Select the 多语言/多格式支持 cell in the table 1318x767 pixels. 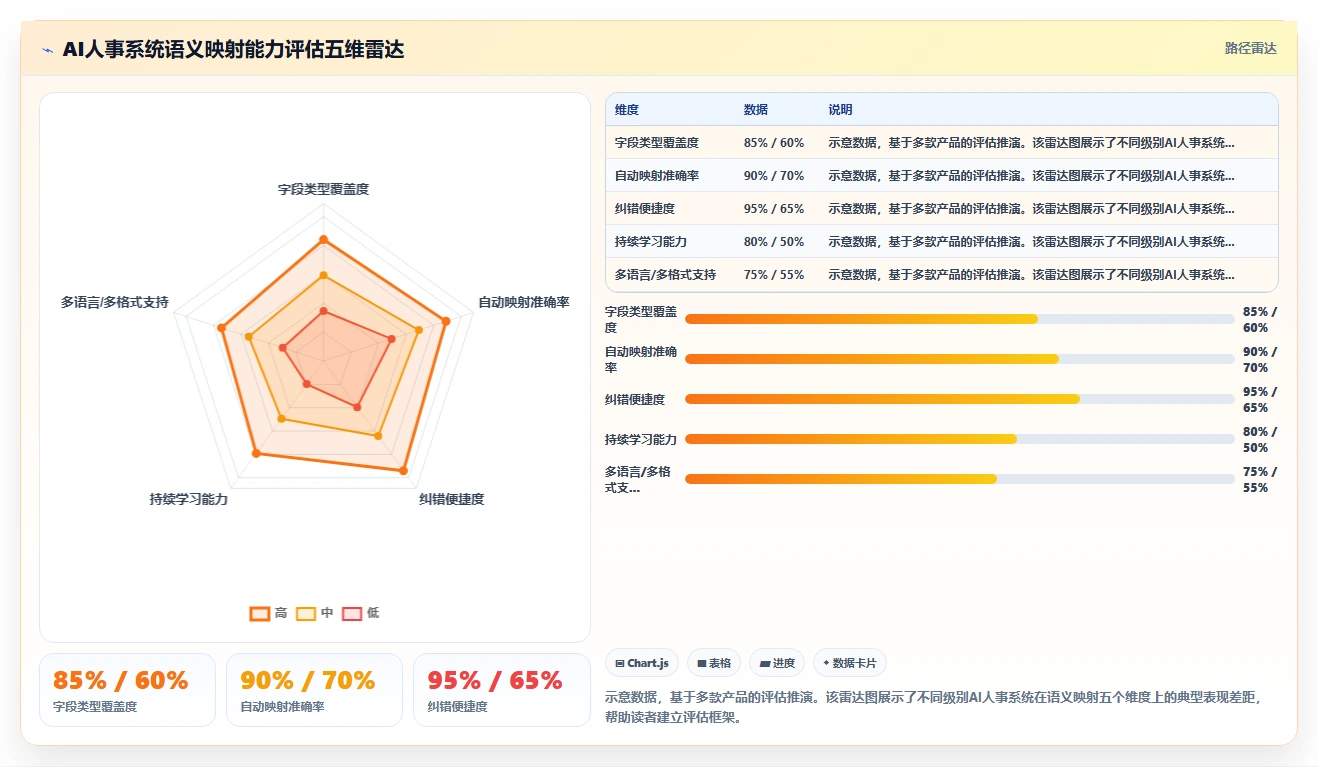(665, 275)
